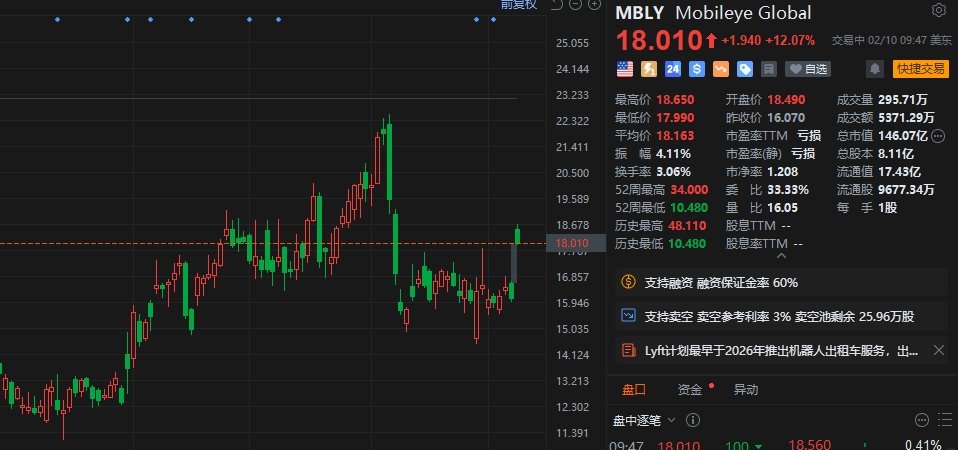This screenshot has width=958, height=450.
Task: Zoom out chart with minus icon
Action: point(577,5)
